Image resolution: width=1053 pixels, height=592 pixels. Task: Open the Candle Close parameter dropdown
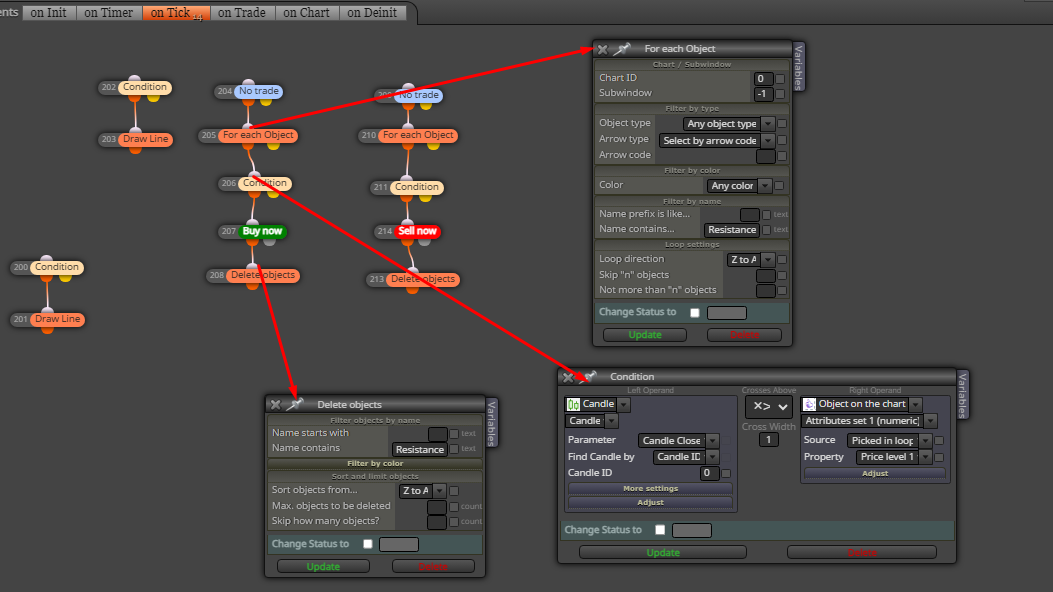coord(678,441)
